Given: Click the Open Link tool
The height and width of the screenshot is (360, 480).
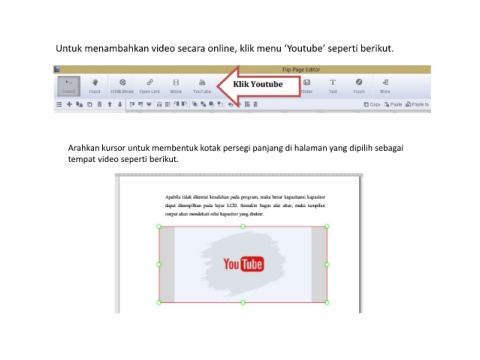Looking at the screenshot, I should point(150,86).
